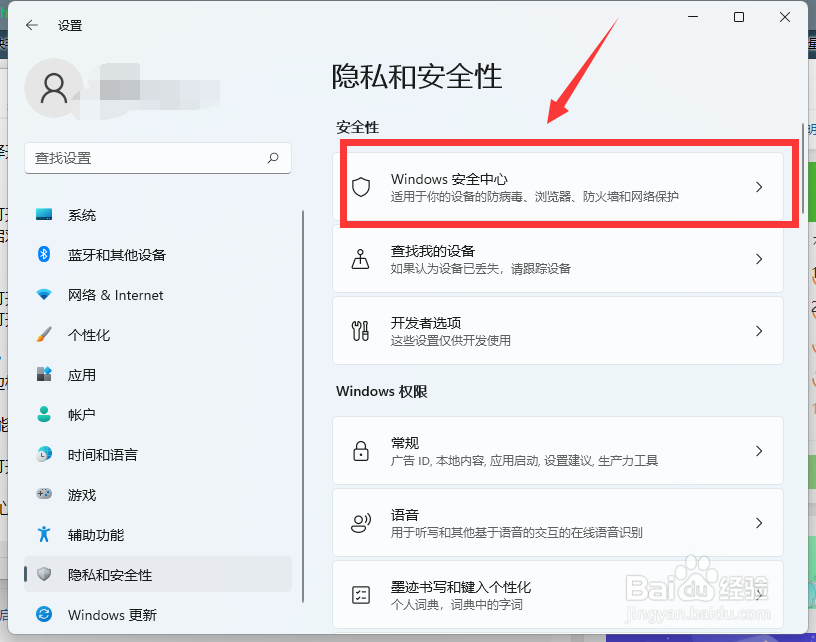Image resolution: width=816 pixels, height=642 pixels.
Task: Click the Apps icon in sidebar
Action: point(44,374)
